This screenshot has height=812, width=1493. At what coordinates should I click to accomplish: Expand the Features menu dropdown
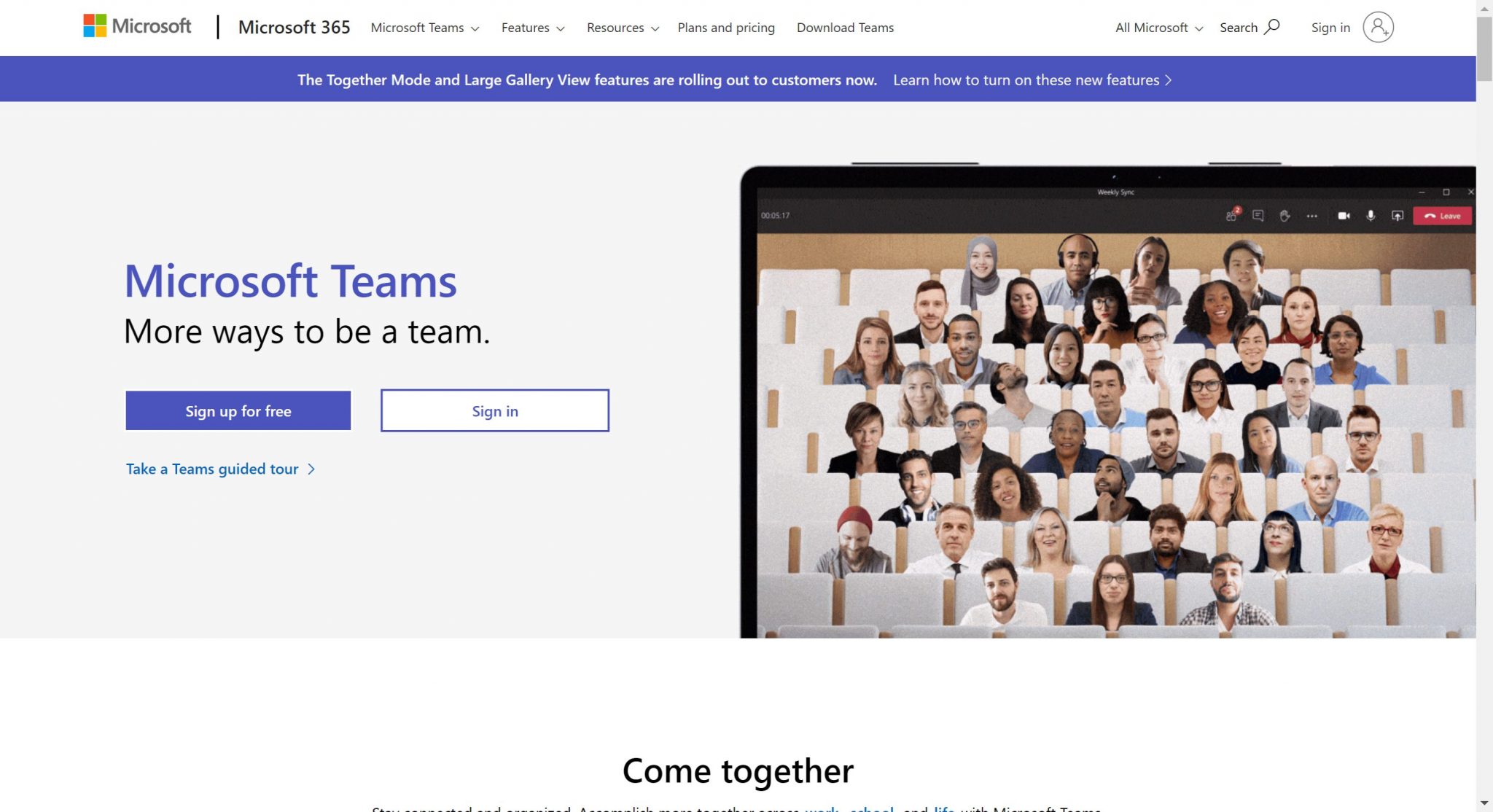533,27
